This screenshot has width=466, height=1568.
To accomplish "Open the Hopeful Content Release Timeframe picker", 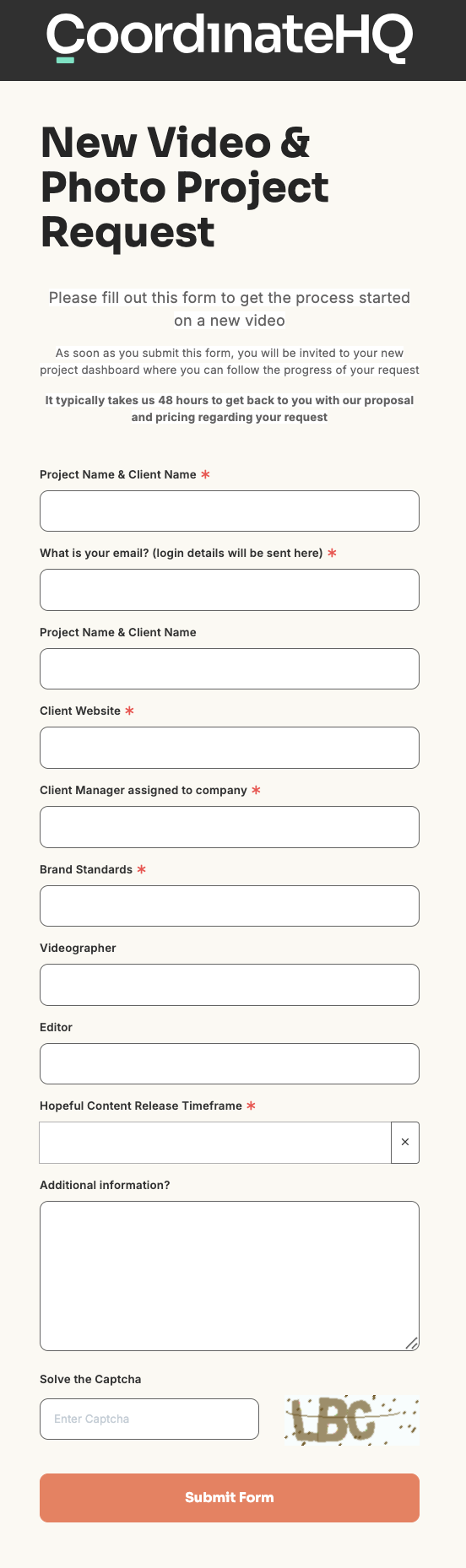I will (x=215, y=1142).
